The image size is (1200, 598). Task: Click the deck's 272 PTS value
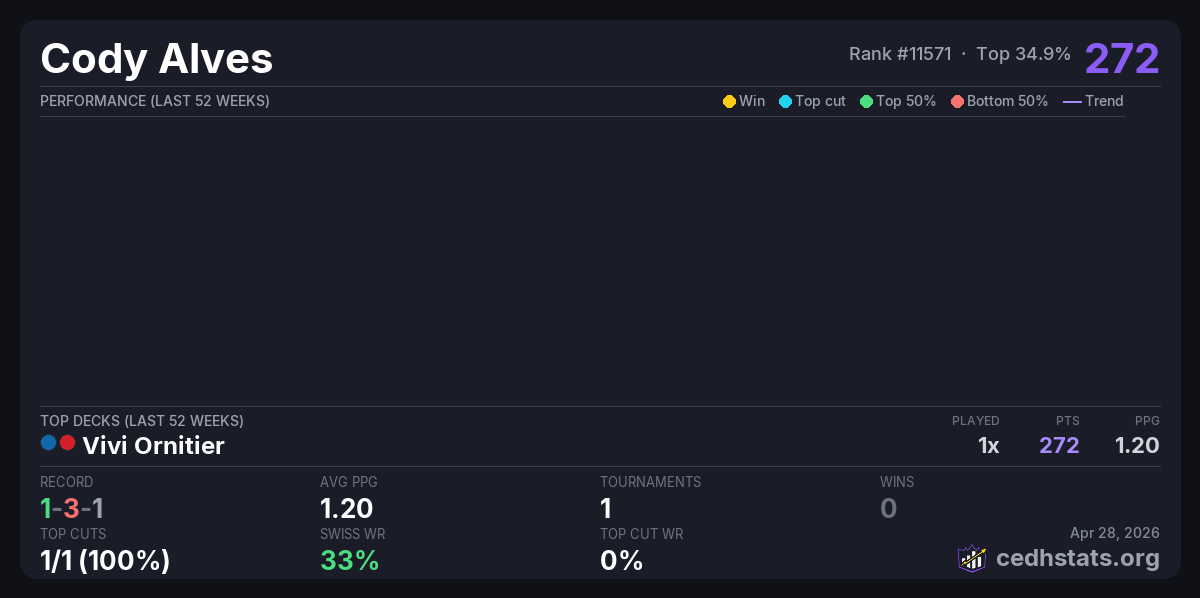pyautogui.click(x=1059, y=446)
